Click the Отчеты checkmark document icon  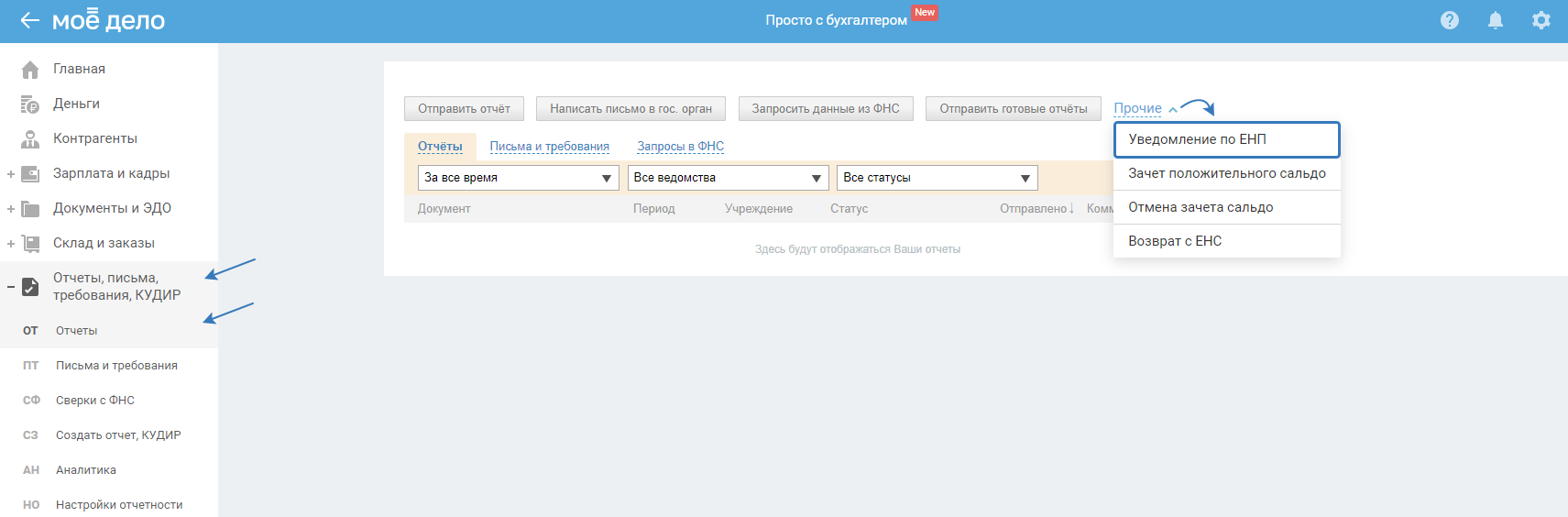30,287
